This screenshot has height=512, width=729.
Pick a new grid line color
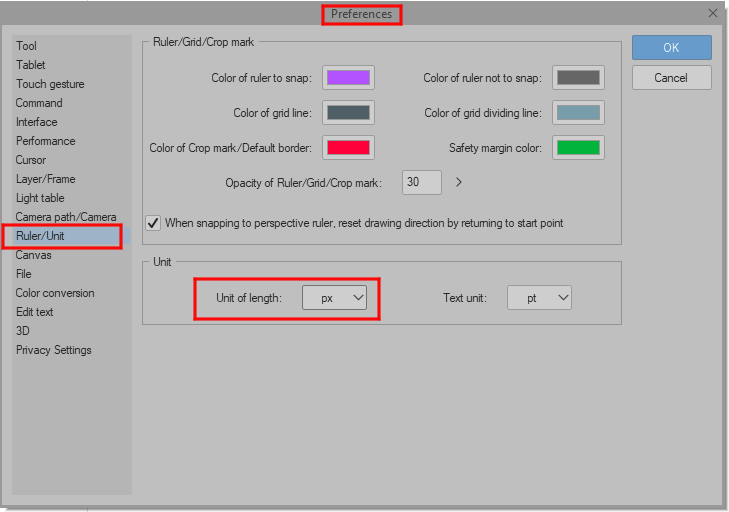[348, 113]
